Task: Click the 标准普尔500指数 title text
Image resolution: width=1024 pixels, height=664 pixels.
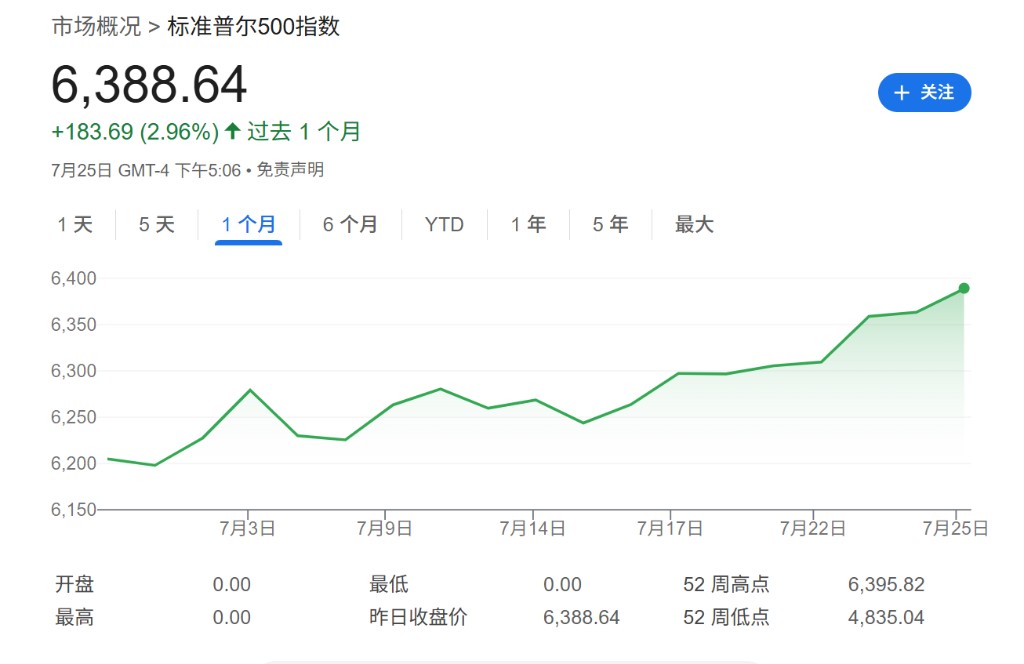Action: pos(253,27)
